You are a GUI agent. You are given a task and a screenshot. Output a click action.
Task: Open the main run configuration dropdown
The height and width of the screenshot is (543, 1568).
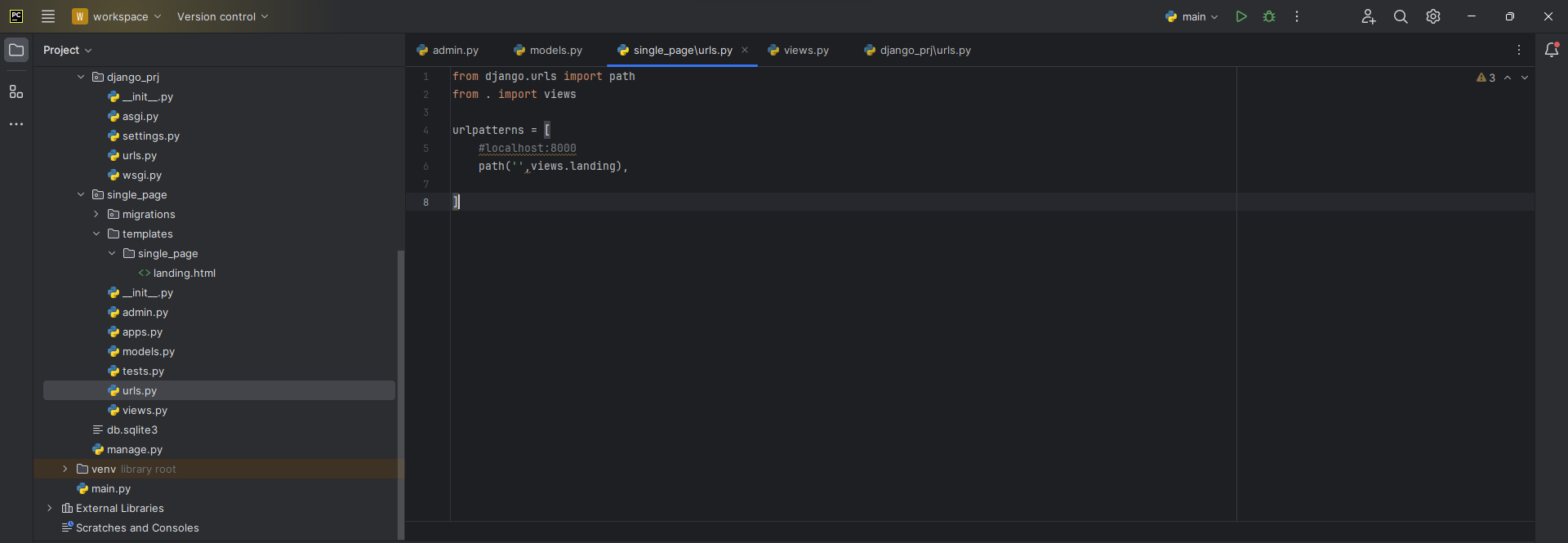[1192, 16]
